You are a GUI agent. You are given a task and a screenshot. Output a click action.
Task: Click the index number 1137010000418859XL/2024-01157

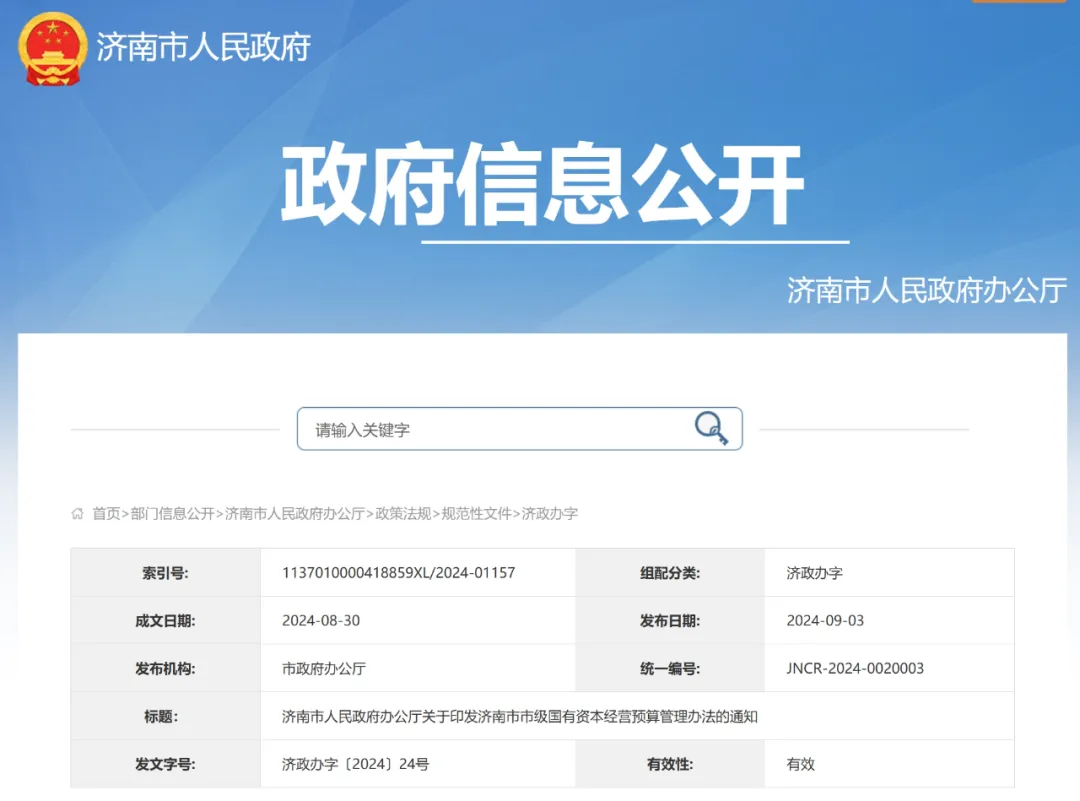pyautogui.click(x=398, y=573)
